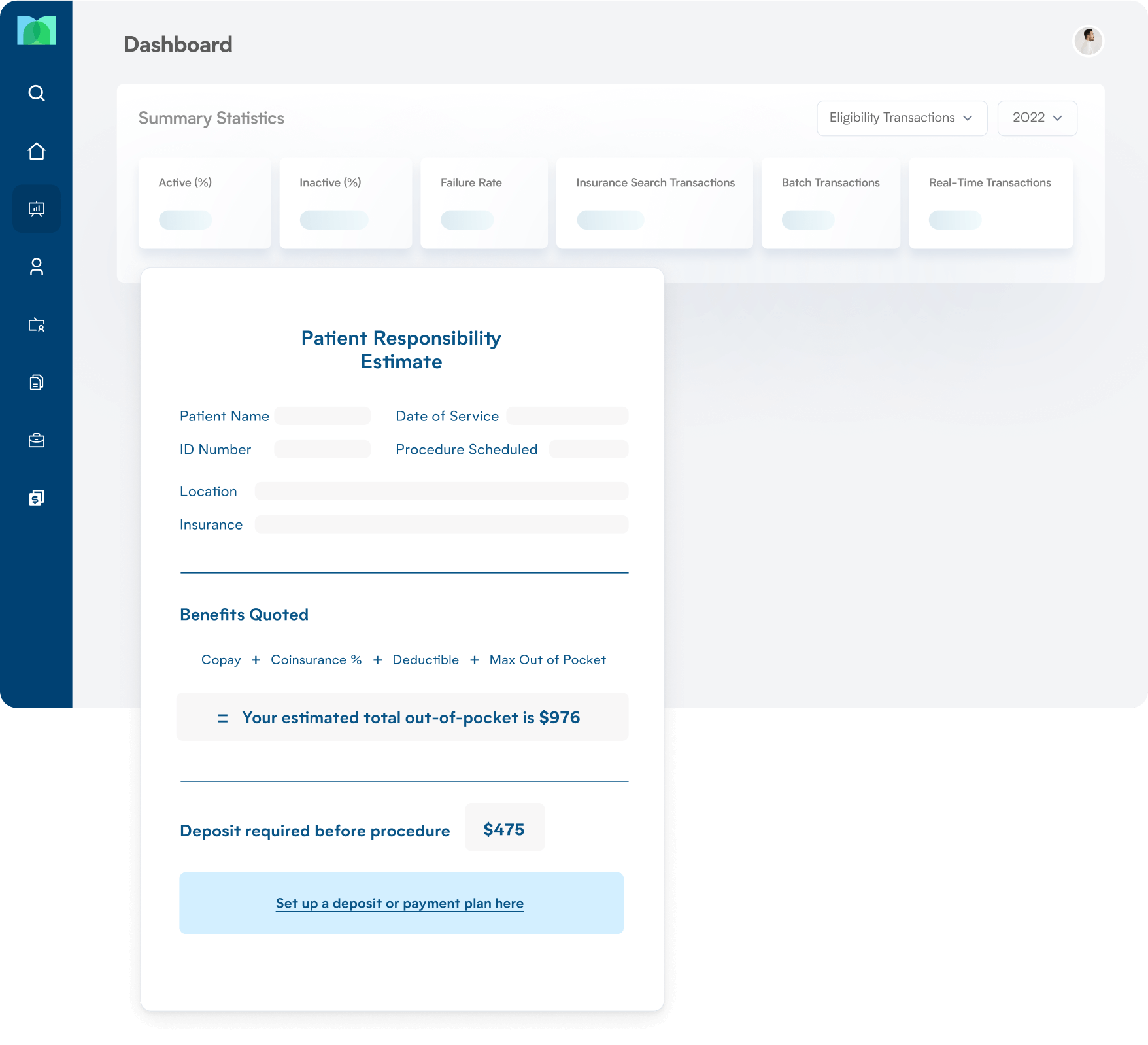
Task: Open the documents section icon
Action: (37, 381)
